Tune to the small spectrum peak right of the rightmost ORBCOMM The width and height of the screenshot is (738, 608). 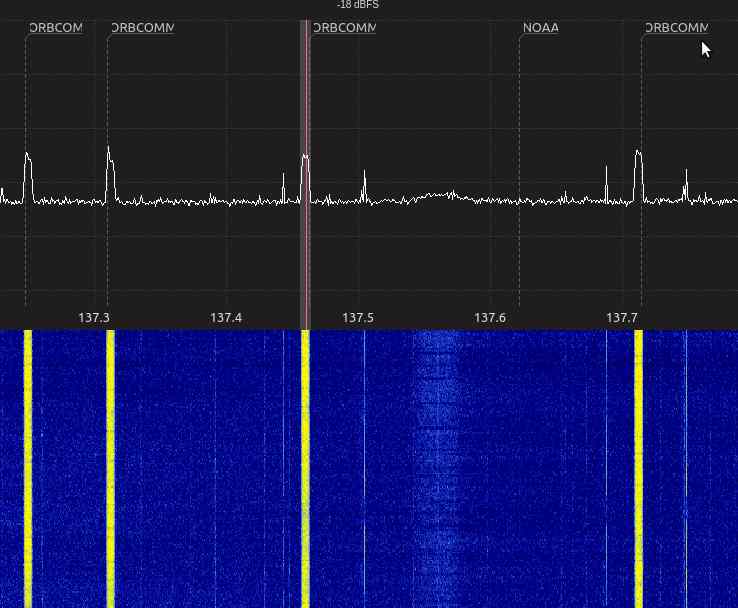(686, 185)
